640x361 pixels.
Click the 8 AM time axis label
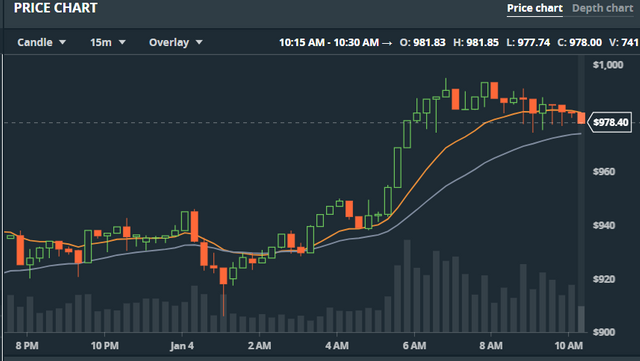491,346
